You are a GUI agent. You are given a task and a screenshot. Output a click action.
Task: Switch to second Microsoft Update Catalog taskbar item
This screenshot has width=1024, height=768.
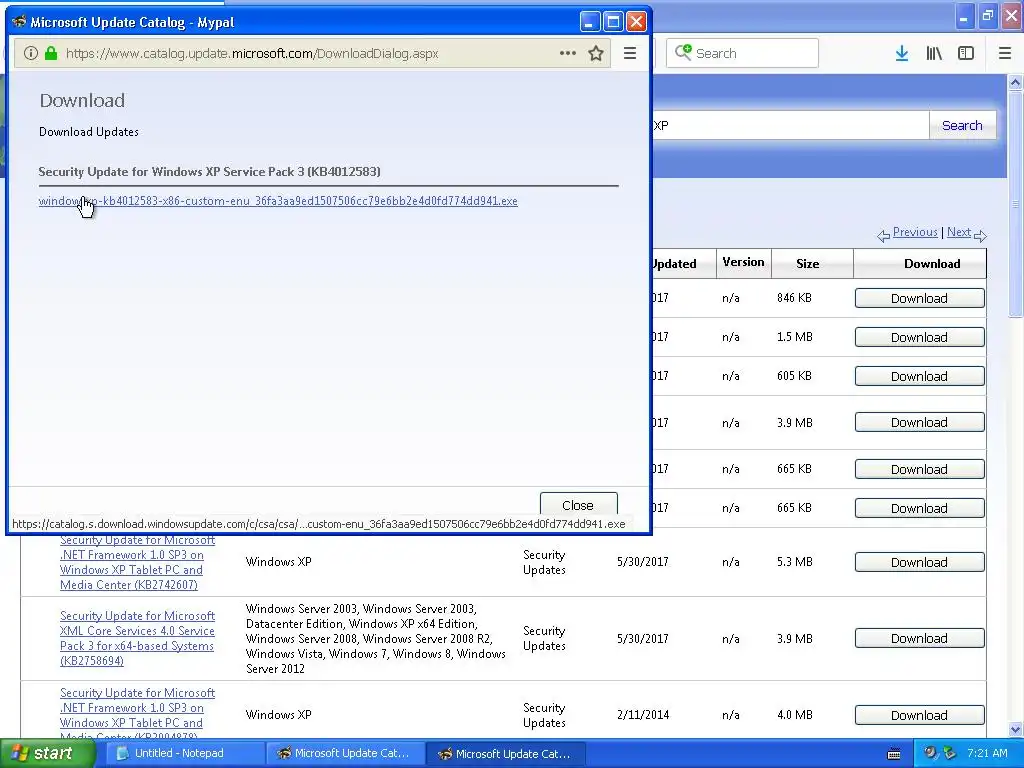[505, 754]
